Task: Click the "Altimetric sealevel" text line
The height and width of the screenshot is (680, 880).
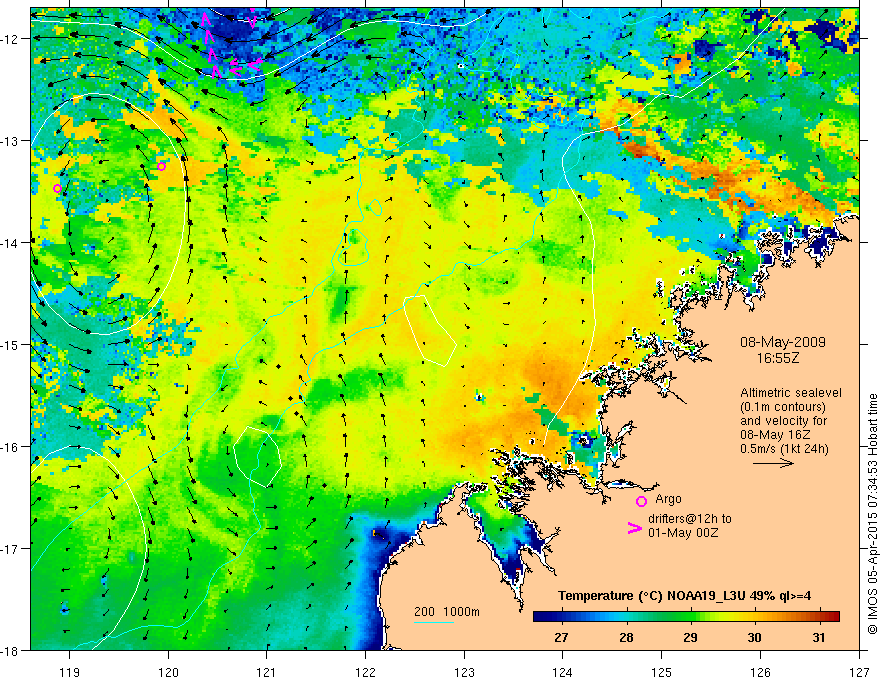Action: pyautogui.click(x=791, y=393)
